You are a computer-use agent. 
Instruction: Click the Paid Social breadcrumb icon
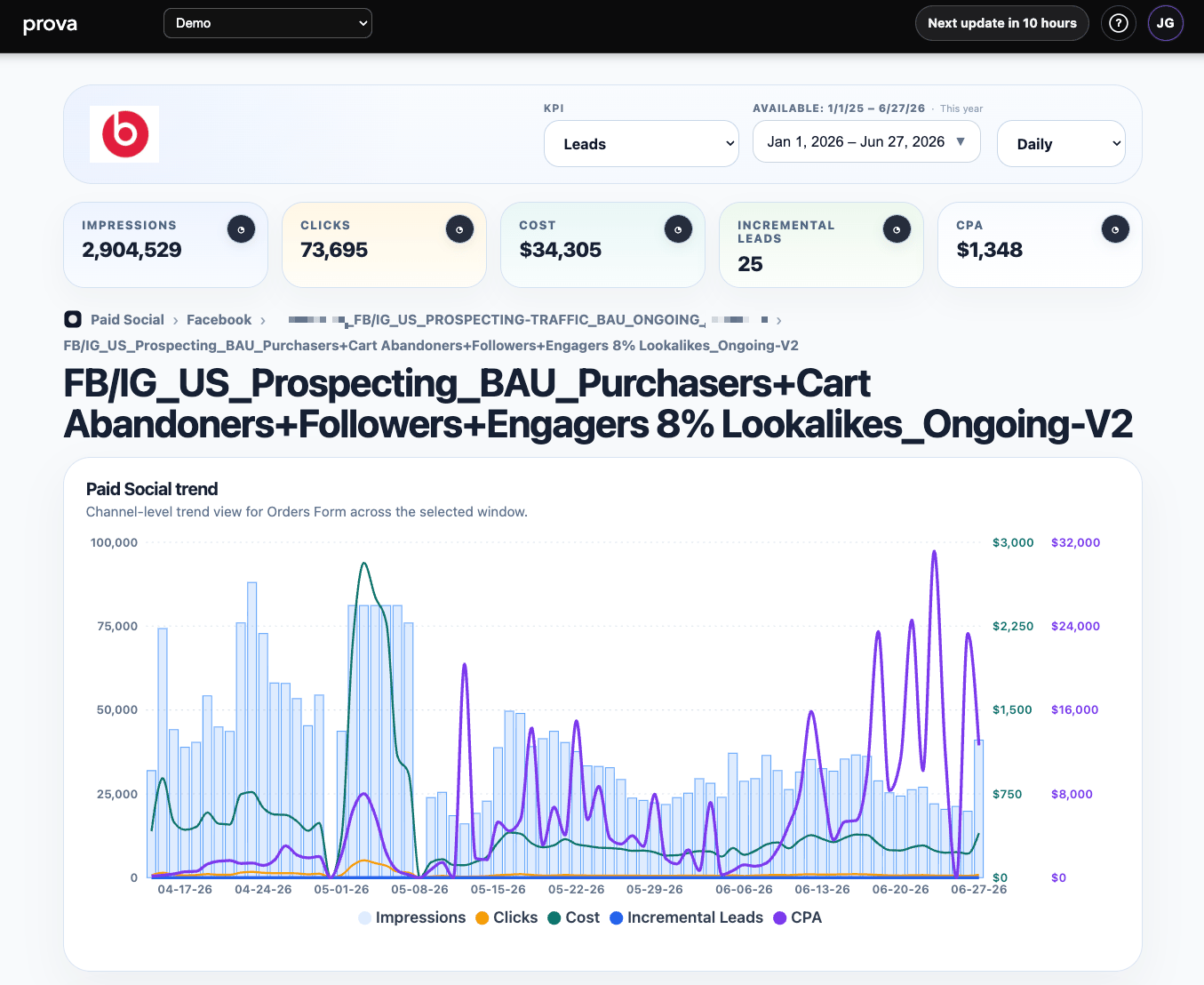[73, 319]
